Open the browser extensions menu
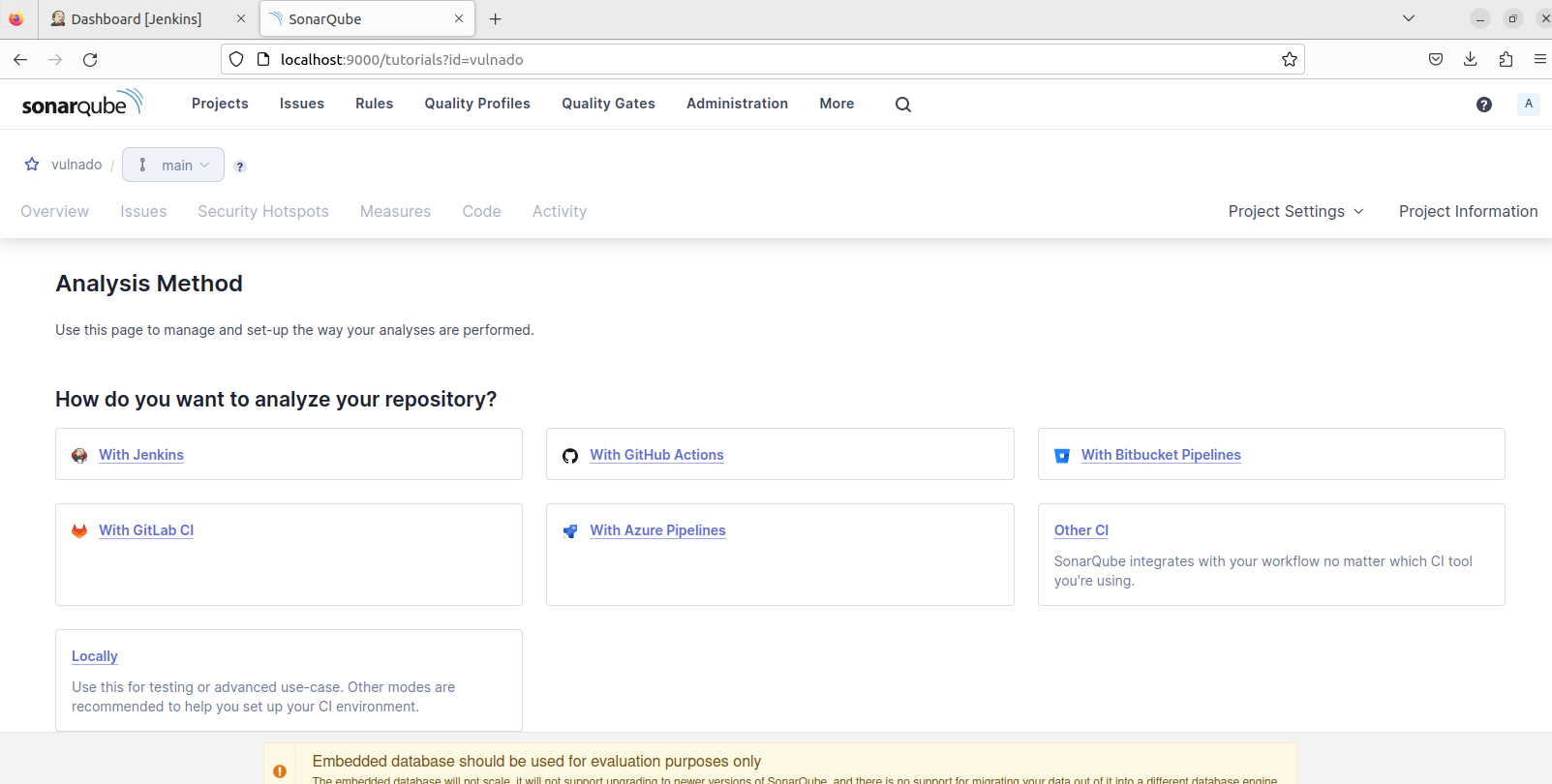1552x784 pixels. (1506, 59)
